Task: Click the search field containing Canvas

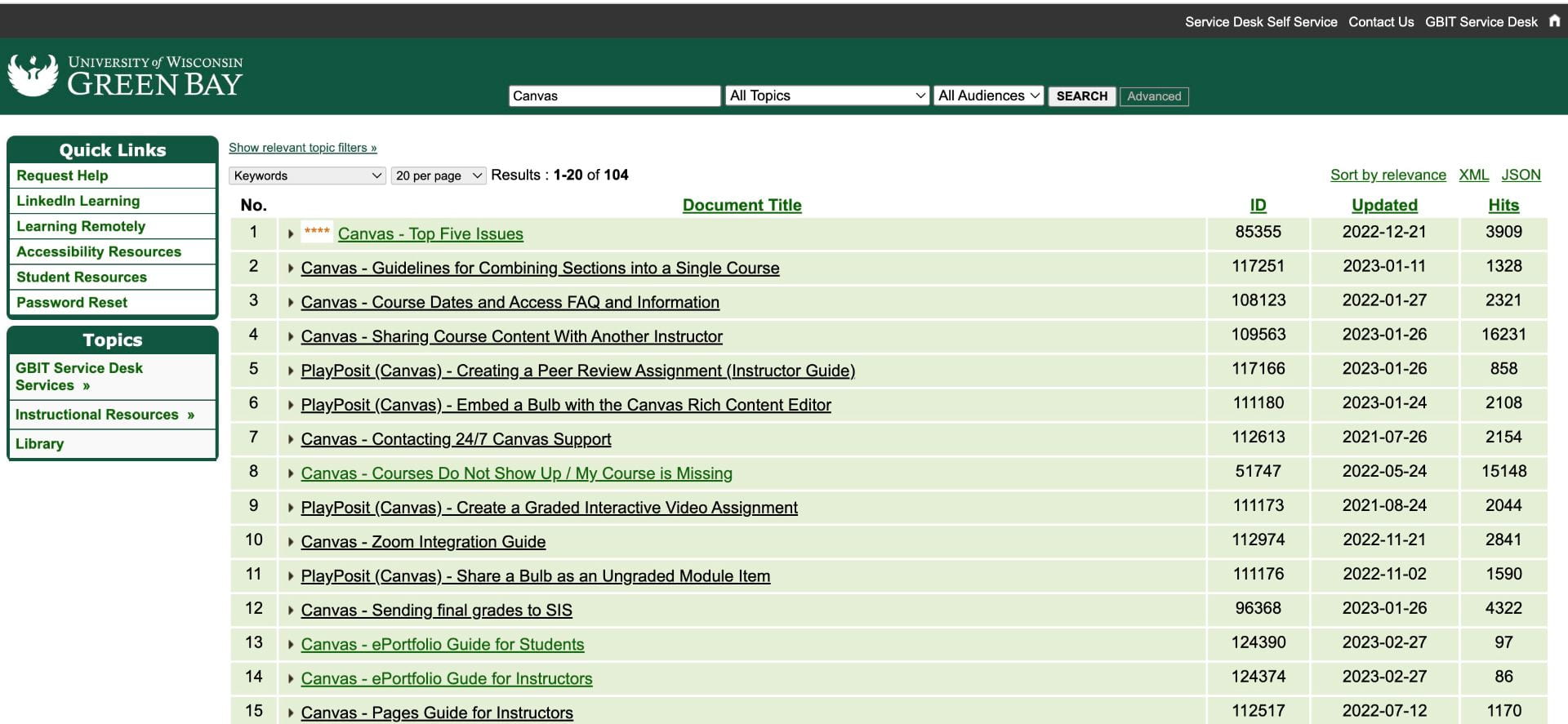Action: click(614, 95)
